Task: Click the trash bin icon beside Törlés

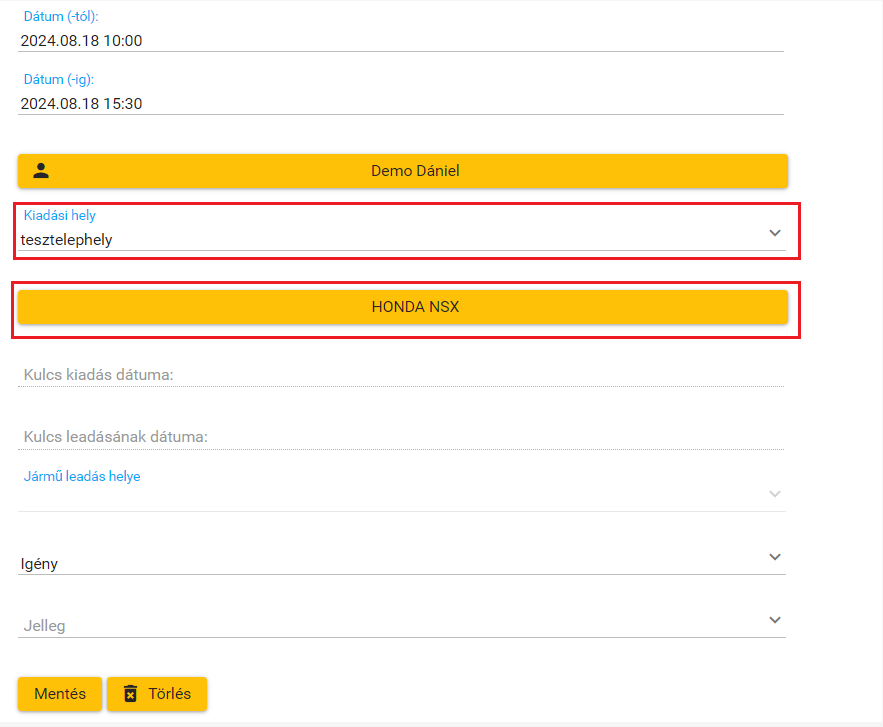Action: [130, 694]
